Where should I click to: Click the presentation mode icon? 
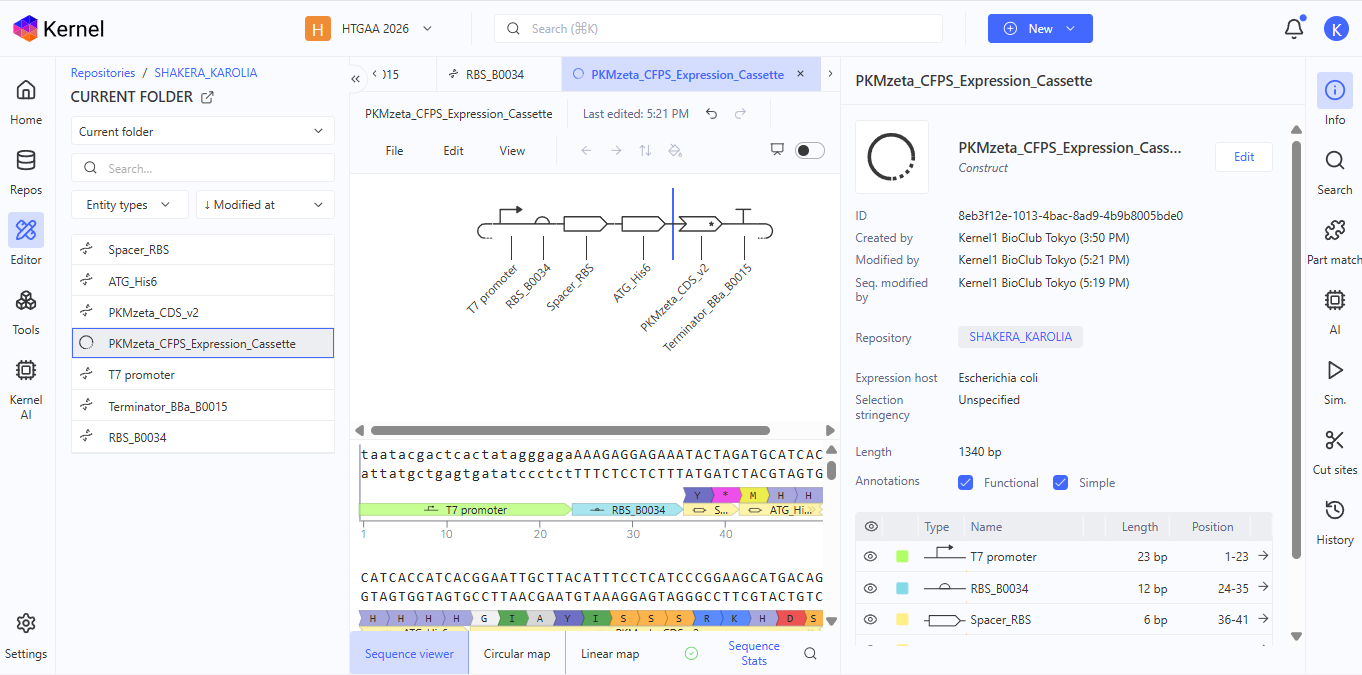[x=777, y=150]
